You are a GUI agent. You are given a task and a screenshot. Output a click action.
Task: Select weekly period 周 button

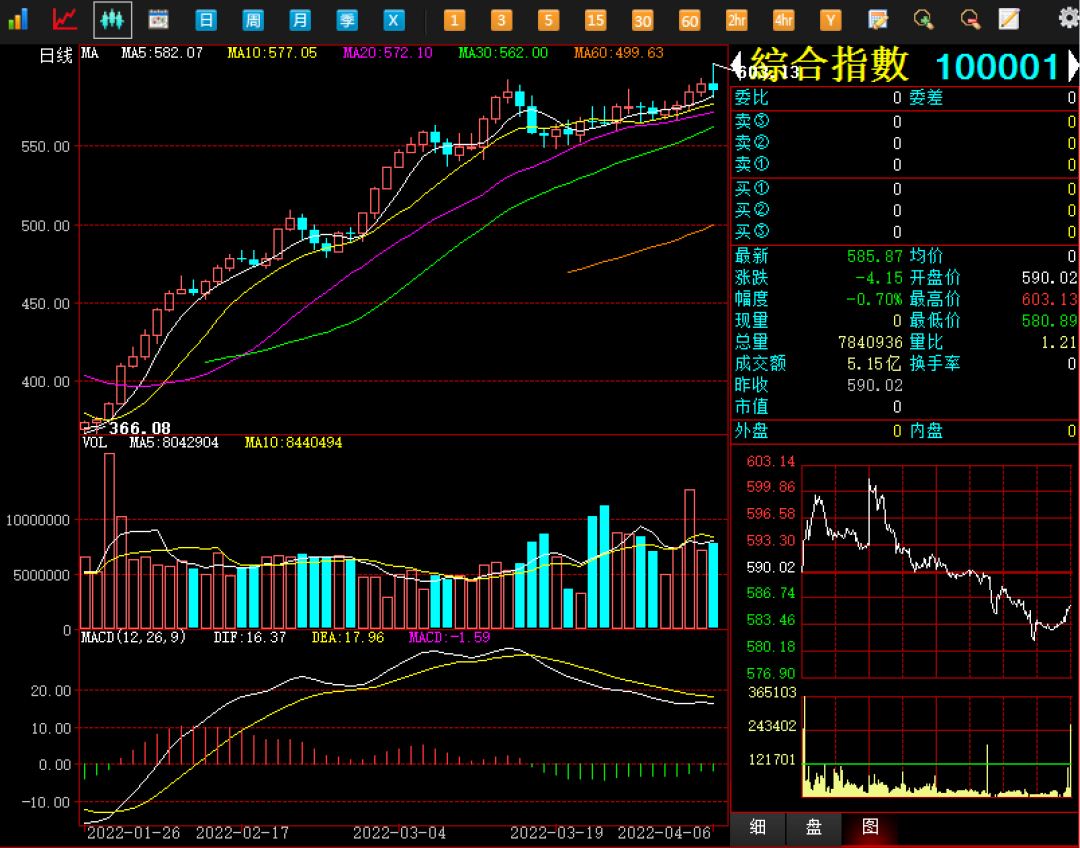253,21
